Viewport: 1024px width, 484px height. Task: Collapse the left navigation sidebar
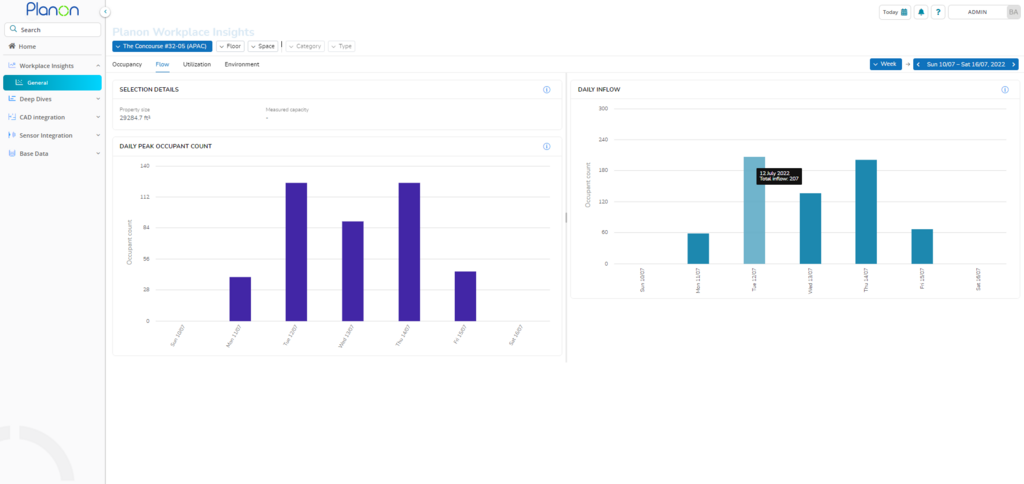(105, 12)
